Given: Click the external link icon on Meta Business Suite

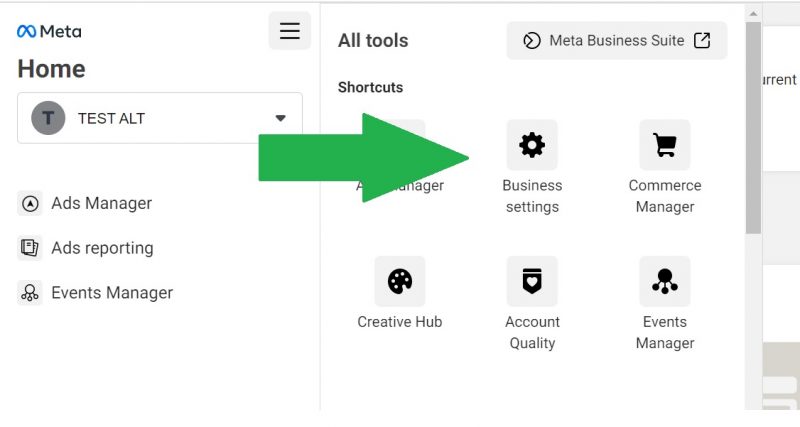Looking at the screenshot, I should point(702,41).
